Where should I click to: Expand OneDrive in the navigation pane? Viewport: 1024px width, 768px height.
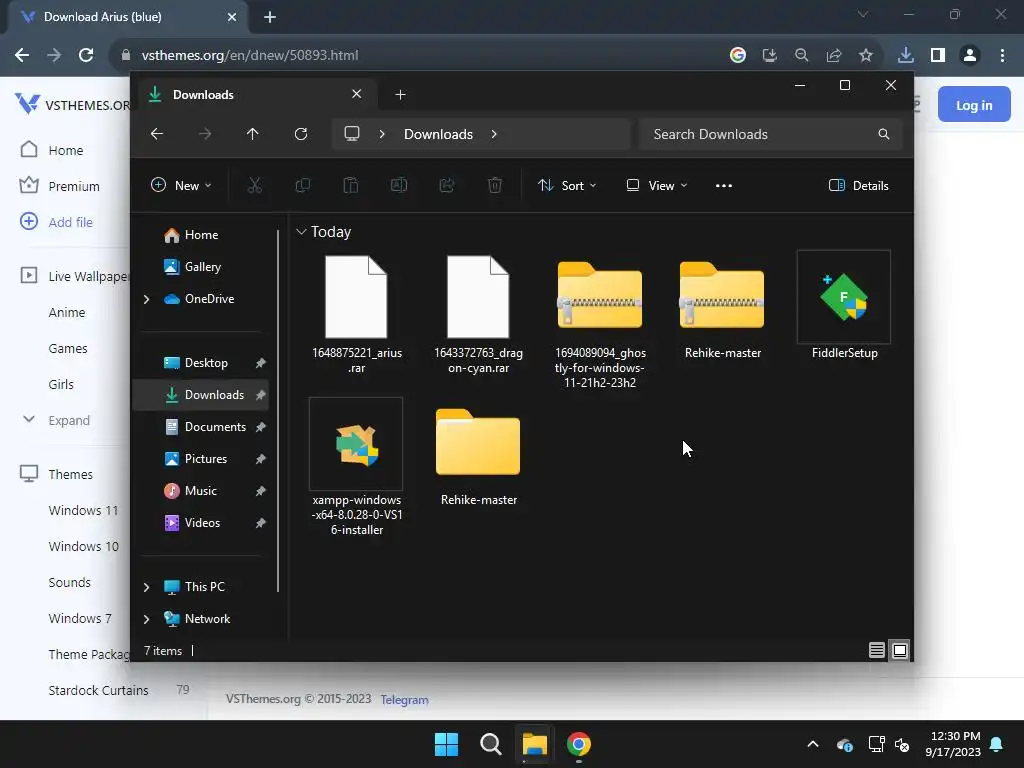[146, 299]
